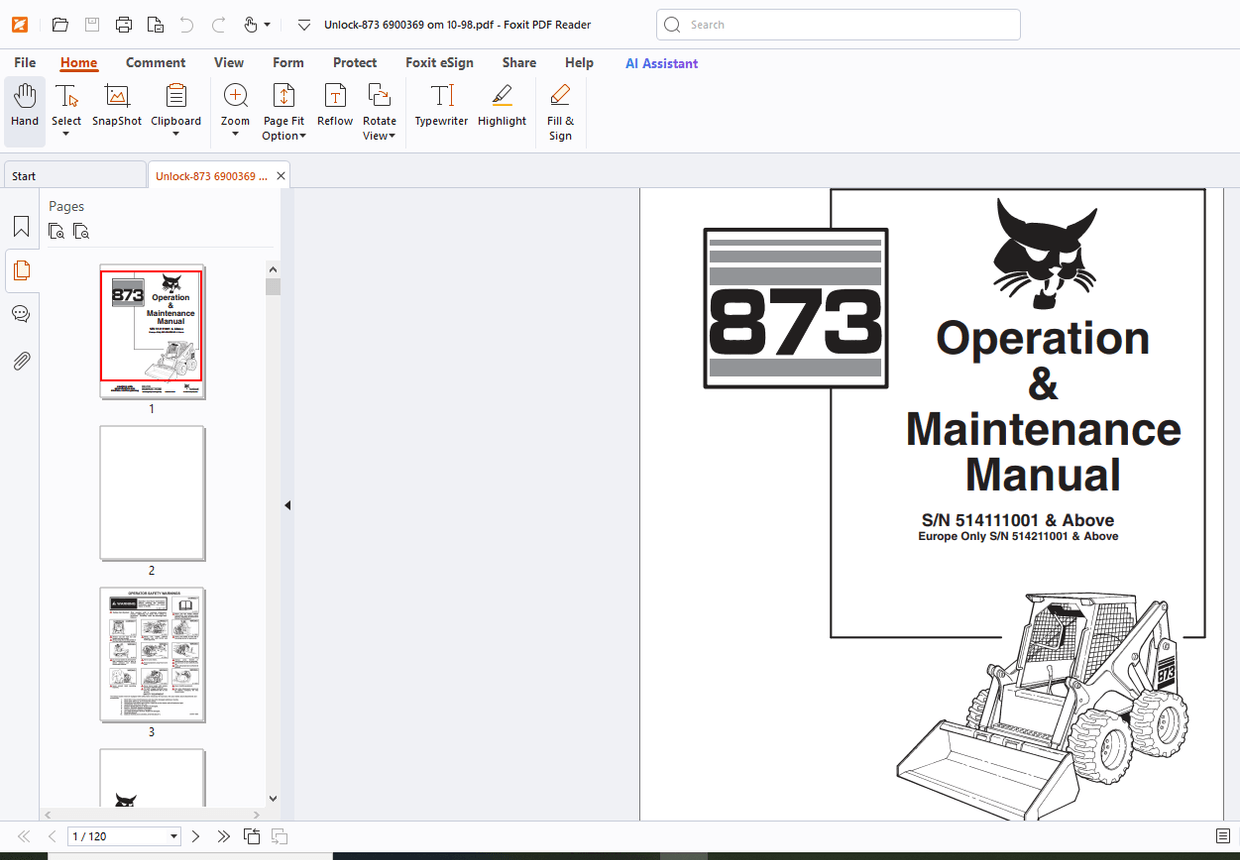The image size is (1240, 860).
Task: Expand the Zoom dropdown
Action: click(235, 134)
